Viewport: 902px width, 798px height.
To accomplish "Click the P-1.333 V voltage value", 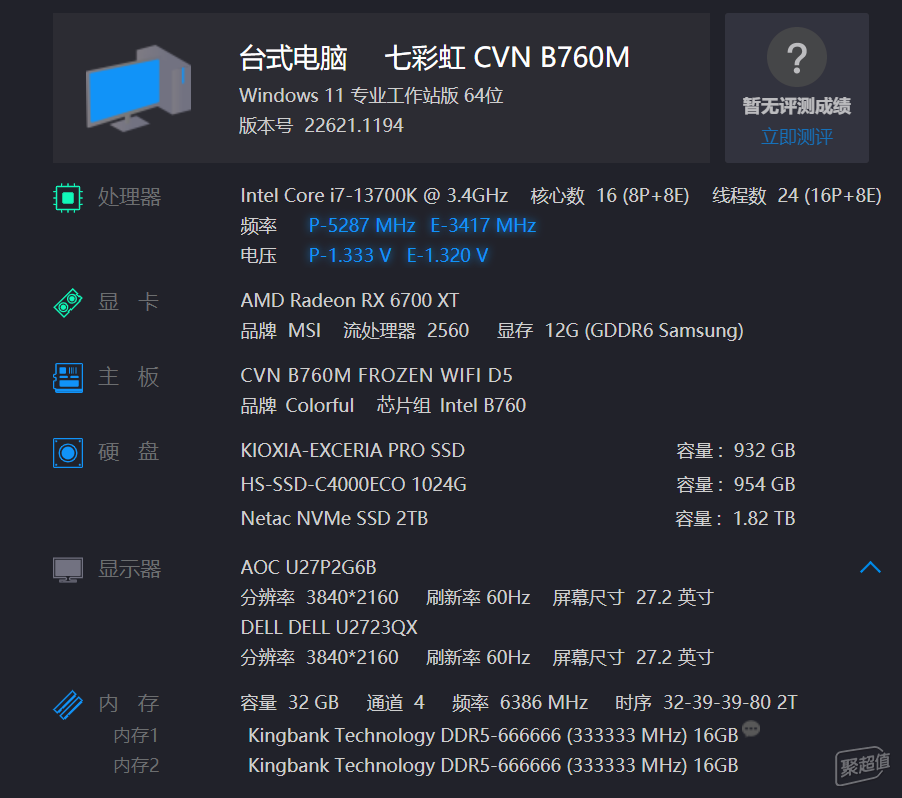I will point(350,255).
